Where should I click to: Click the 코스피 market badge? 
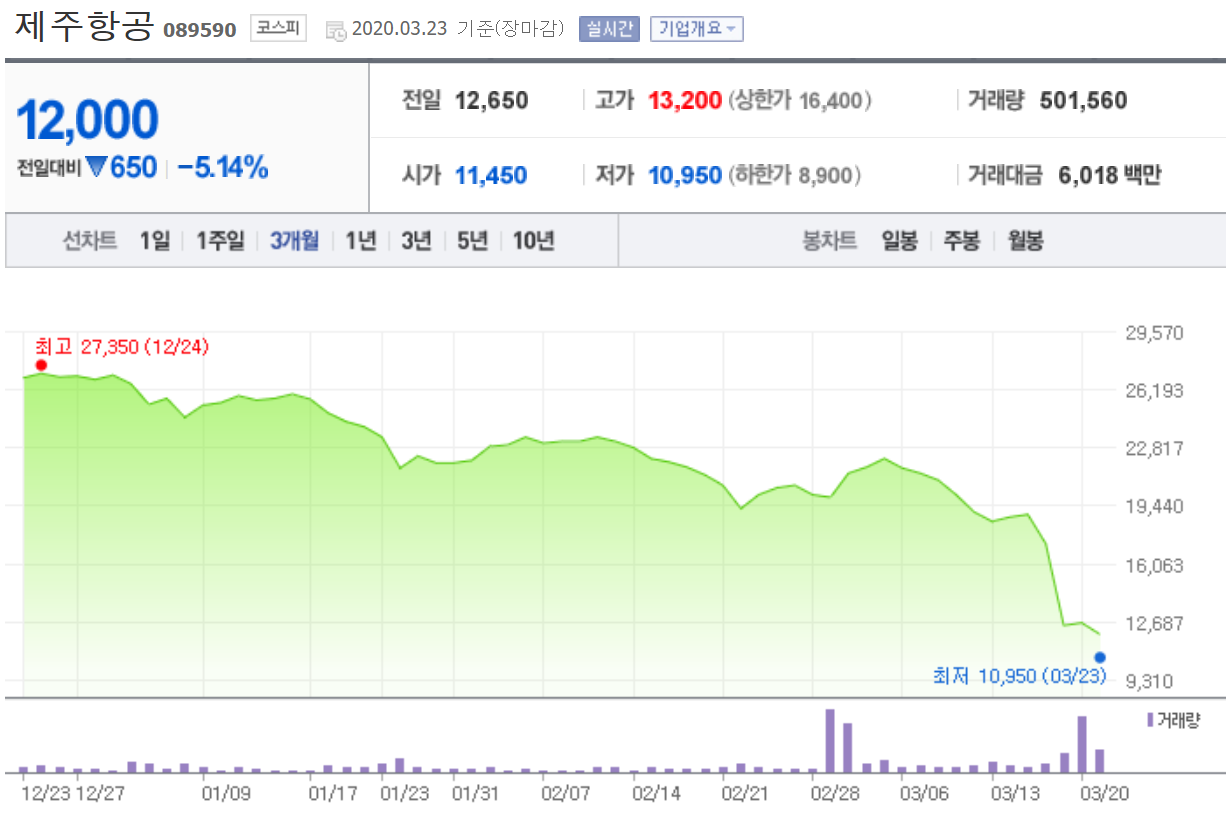277,29
